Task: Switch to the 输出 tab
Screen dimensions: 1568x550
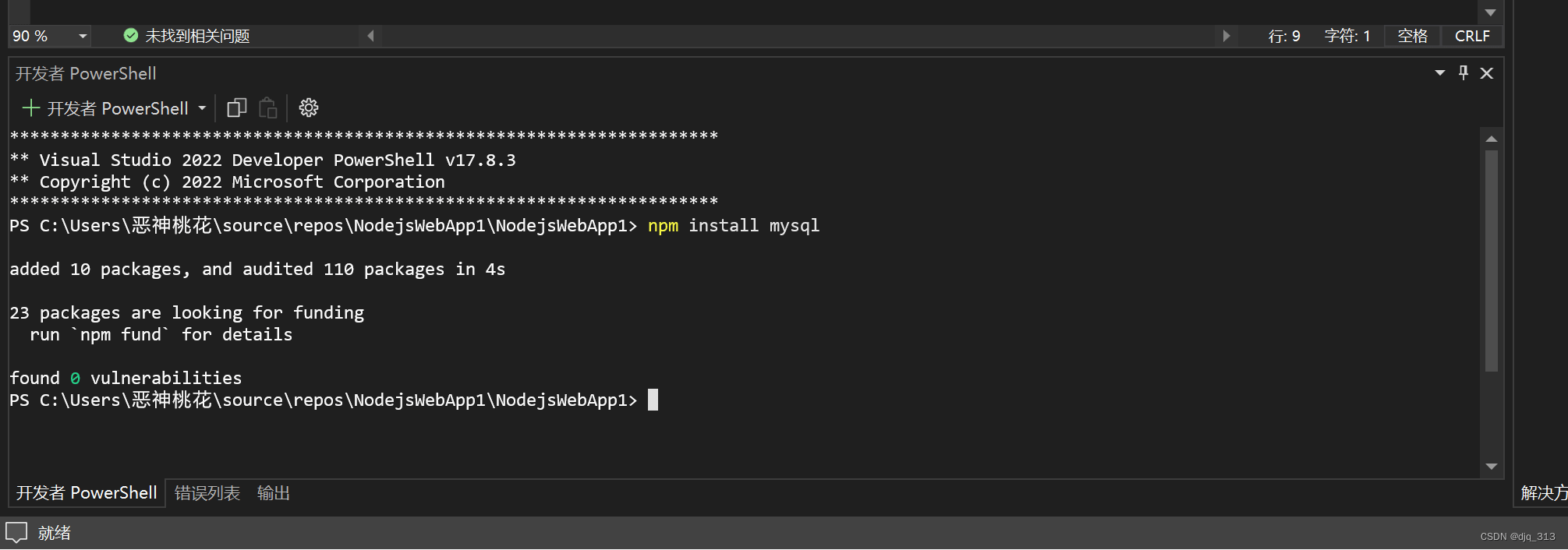Action: click(274, 493)
